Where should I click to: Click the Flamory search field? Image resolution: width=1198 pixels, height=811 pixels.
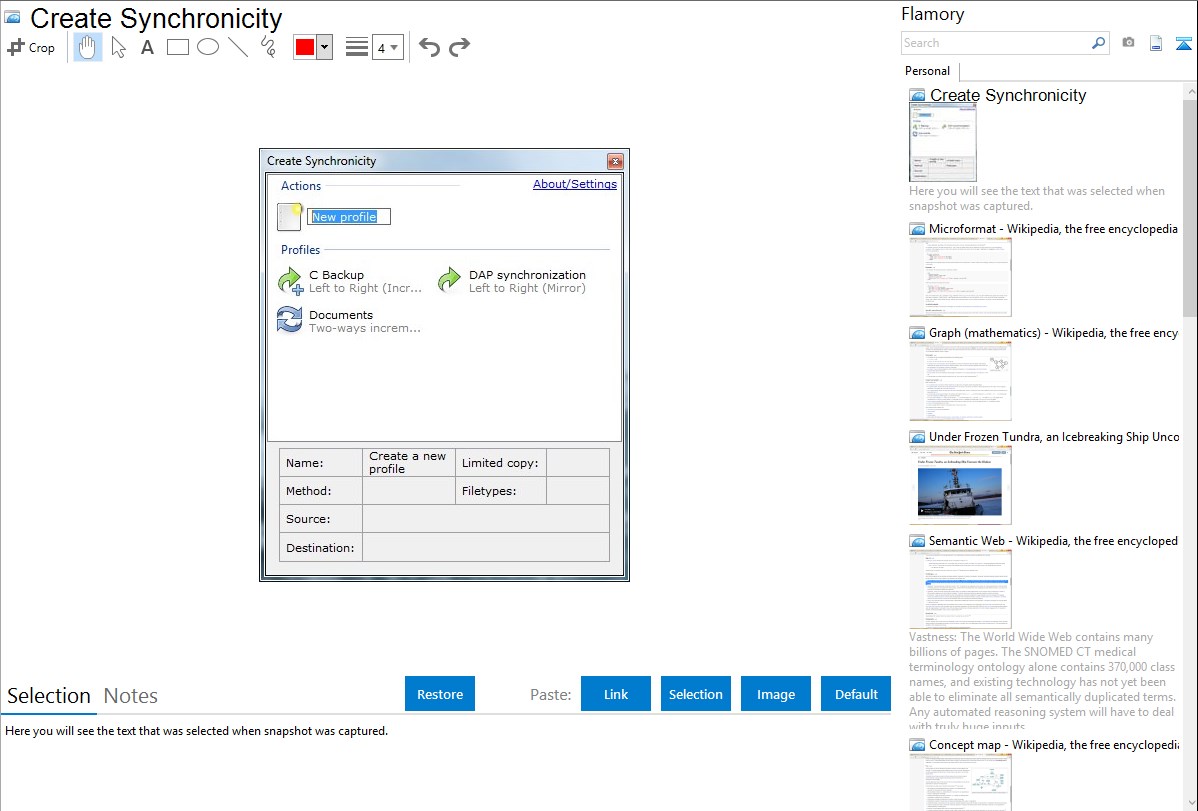coord(996,43)
